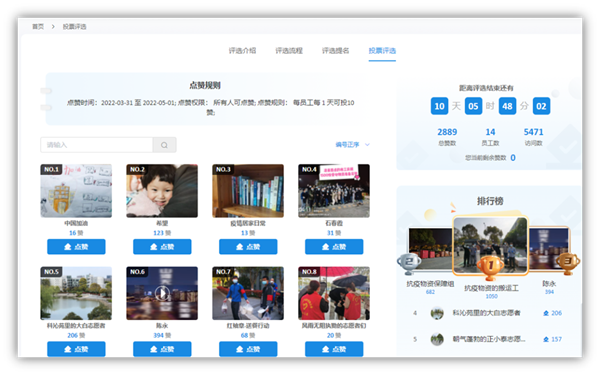The image size is (600, 375).
Task: Click avatar of fifth-ranked entry
Action: click(437, 339)
